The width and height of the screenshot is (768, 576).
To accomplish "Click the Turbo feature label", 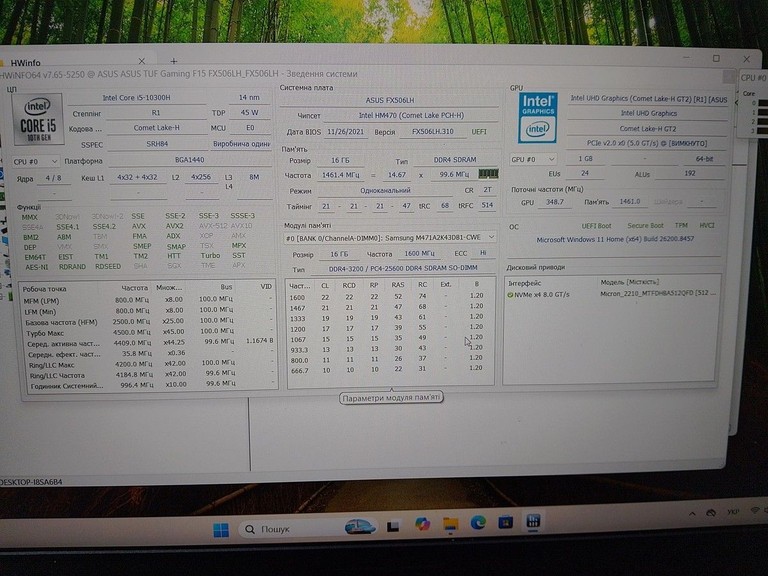I will click(x=210, y=256).
